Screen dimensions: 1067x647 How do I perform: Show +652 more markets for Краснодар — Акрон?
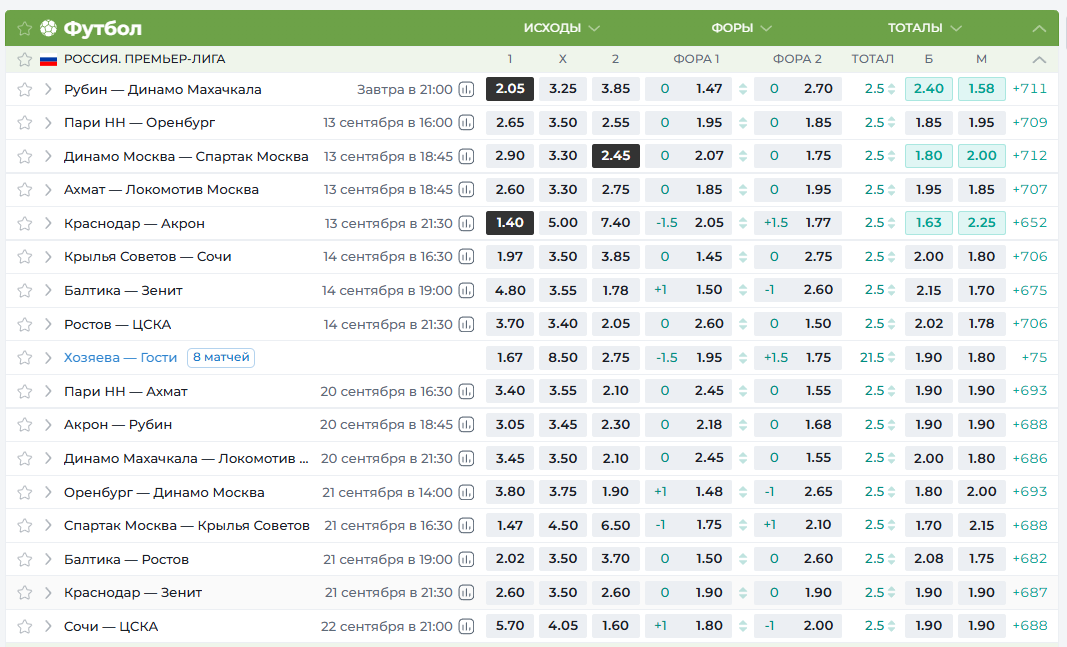1030,222
